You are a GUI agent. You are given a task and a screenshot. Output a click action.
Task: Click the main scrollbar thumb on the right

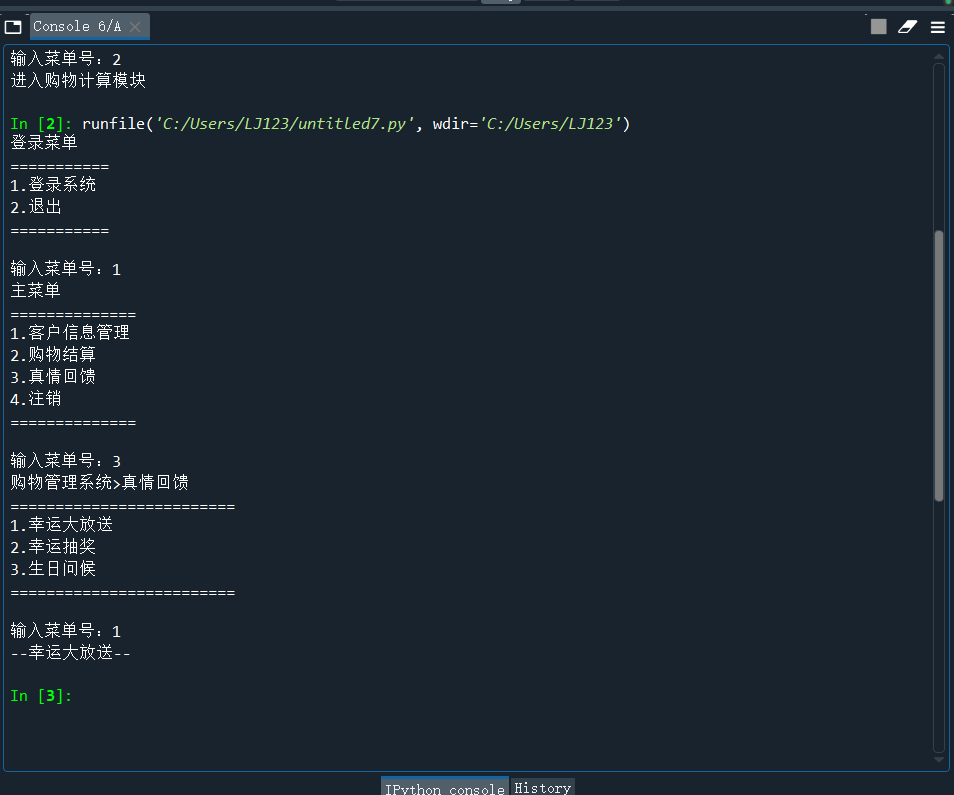(940, 365)
